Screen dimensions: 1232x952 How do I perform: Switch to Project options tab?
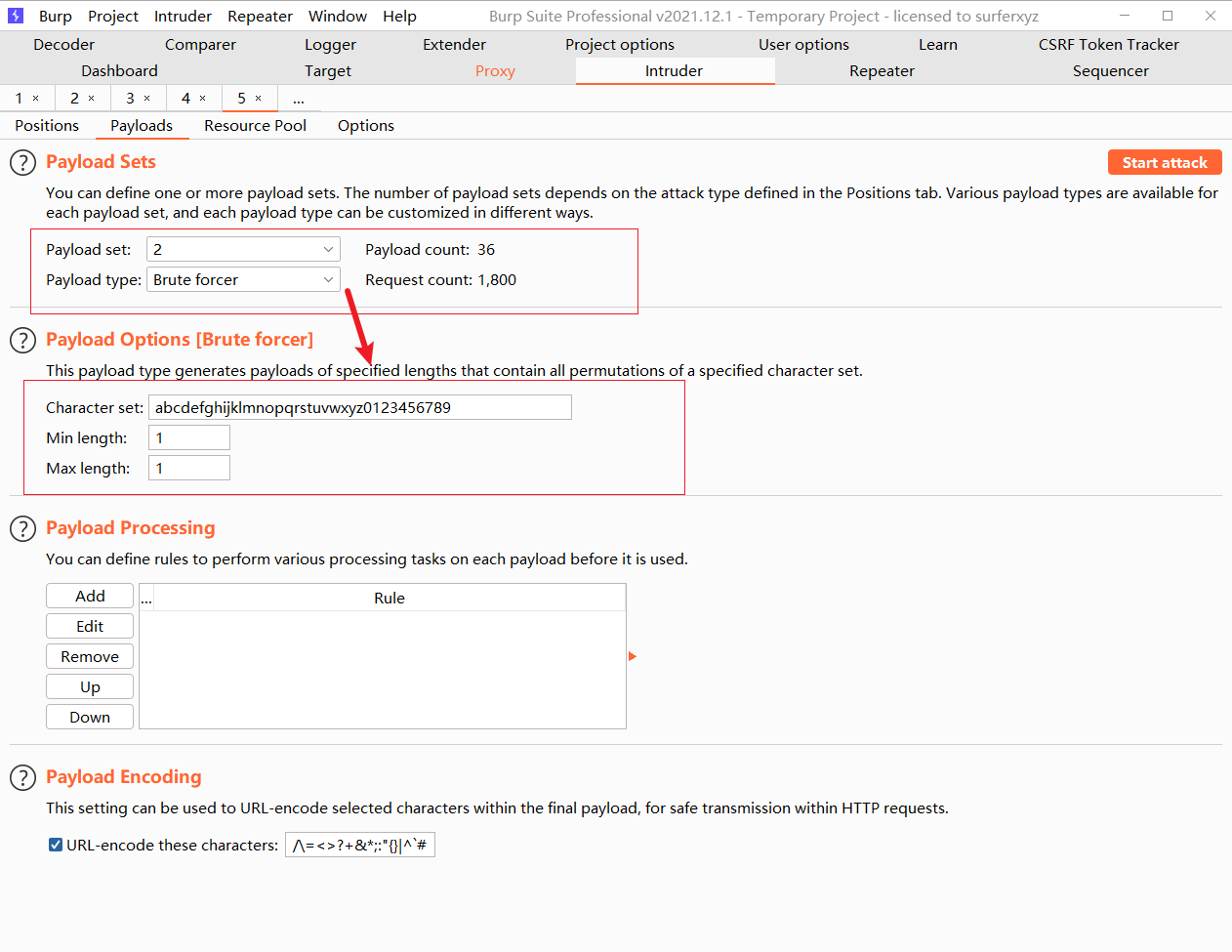620,45
